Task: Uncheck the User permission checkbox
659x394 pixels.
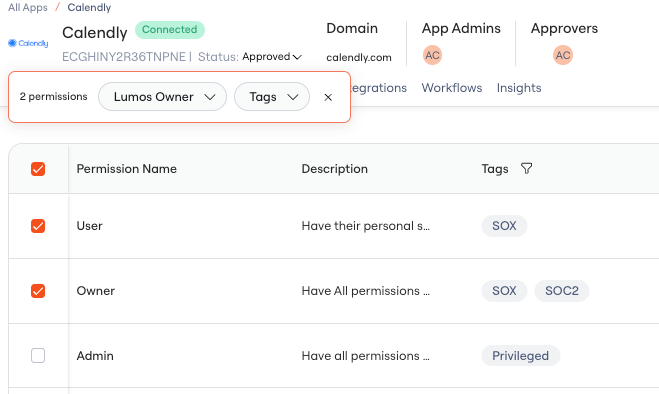Action: pyautogui.click(x=38, y=226)
